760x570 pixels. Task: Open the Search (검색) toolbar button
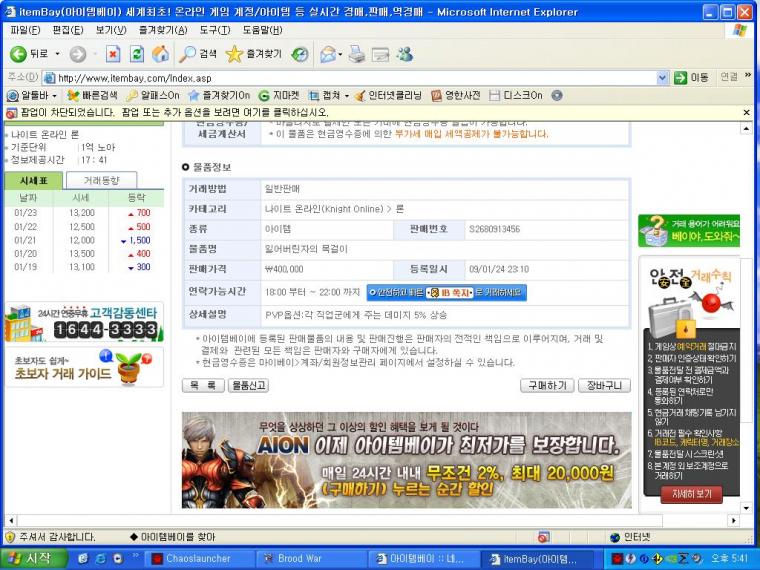198,54
